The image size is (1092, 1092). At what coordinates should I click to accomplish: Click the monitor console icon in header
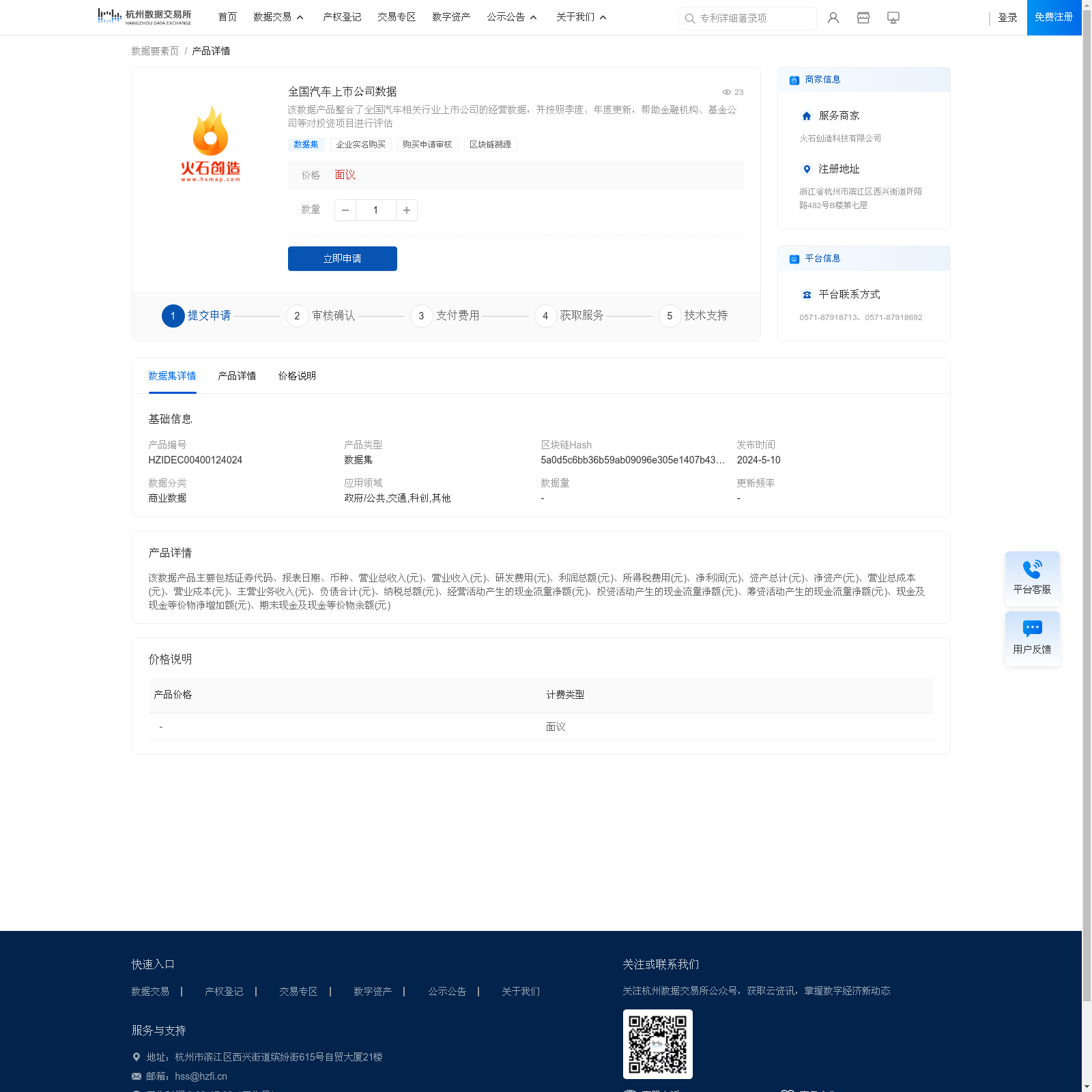[893, 18]
